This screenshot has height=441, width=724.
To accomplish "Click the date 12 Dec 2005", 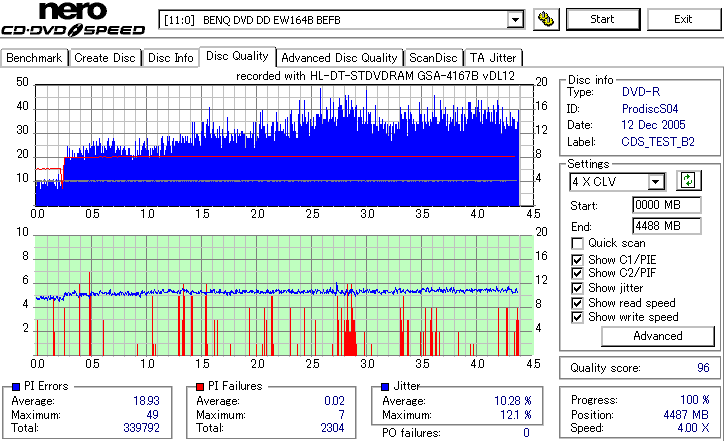I will pyautogui.click(x=653, y=125).
